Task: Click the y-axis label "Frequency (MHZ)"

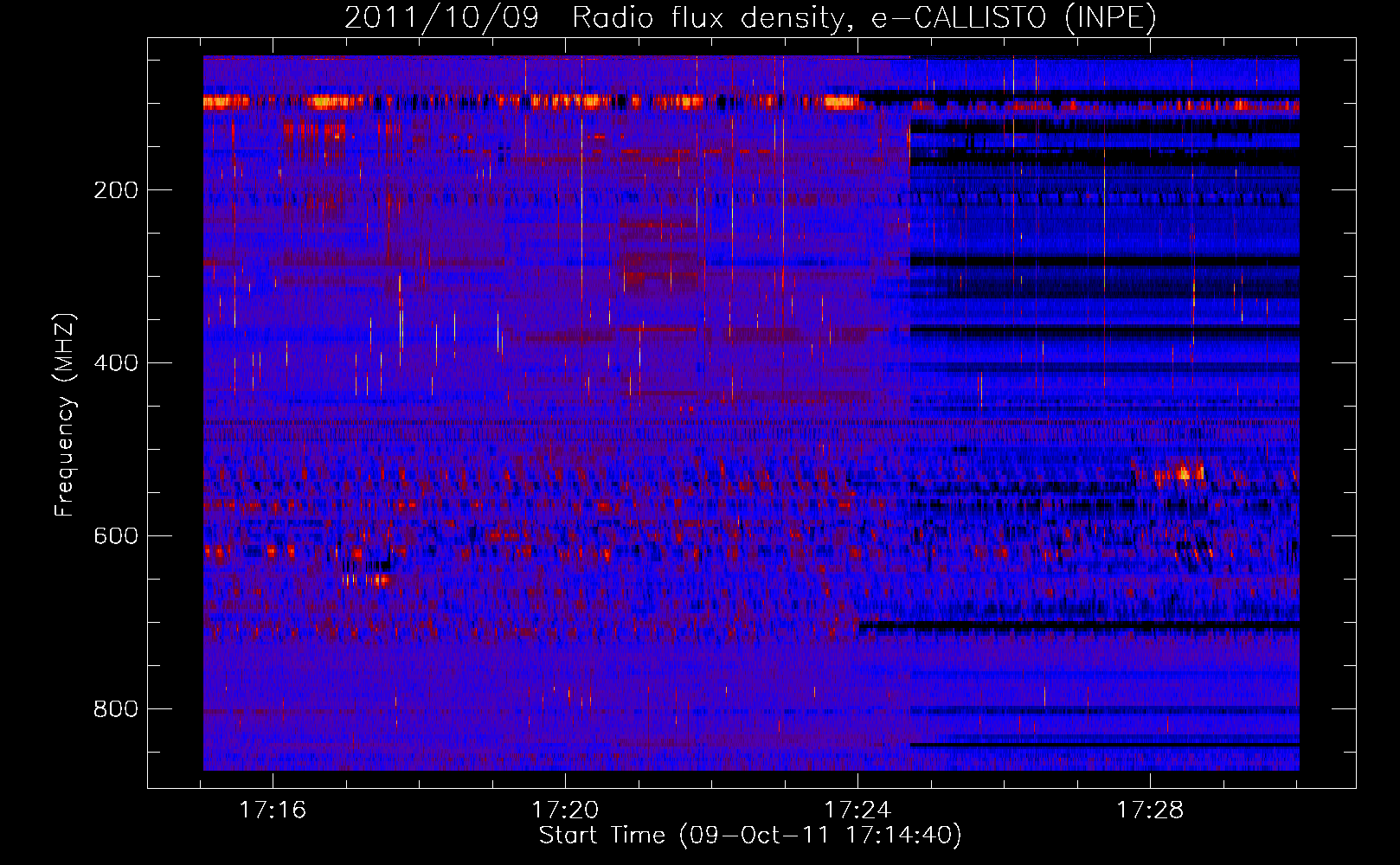Action: pos(65,414)
